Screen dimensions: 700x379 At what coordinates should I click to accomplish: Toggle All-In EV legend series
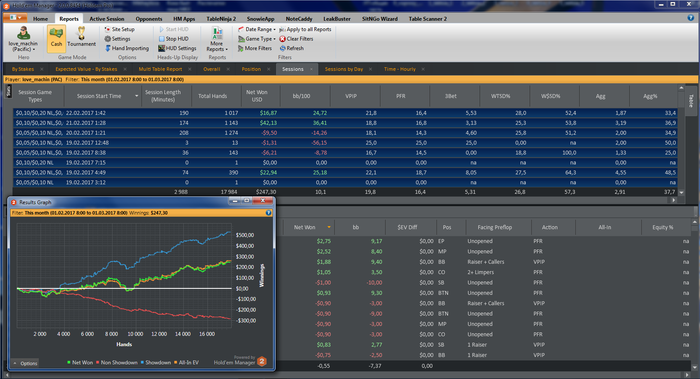tap(186, 362)
